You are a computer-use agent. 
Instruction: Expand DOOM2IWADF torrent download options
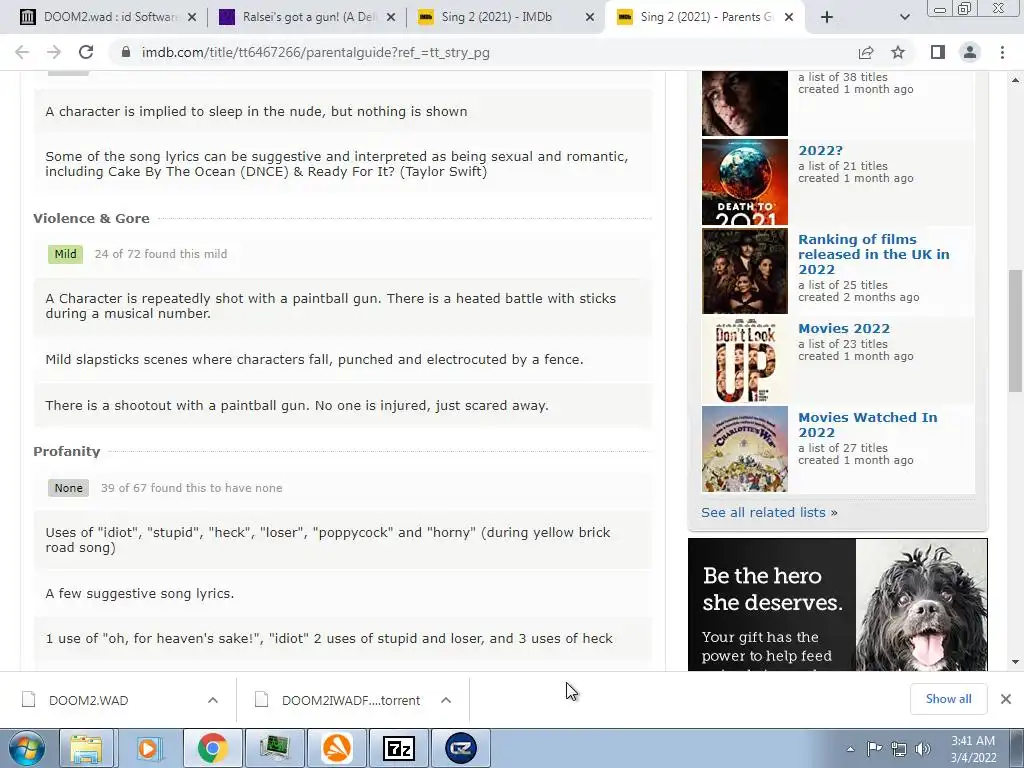pos(446,700)
